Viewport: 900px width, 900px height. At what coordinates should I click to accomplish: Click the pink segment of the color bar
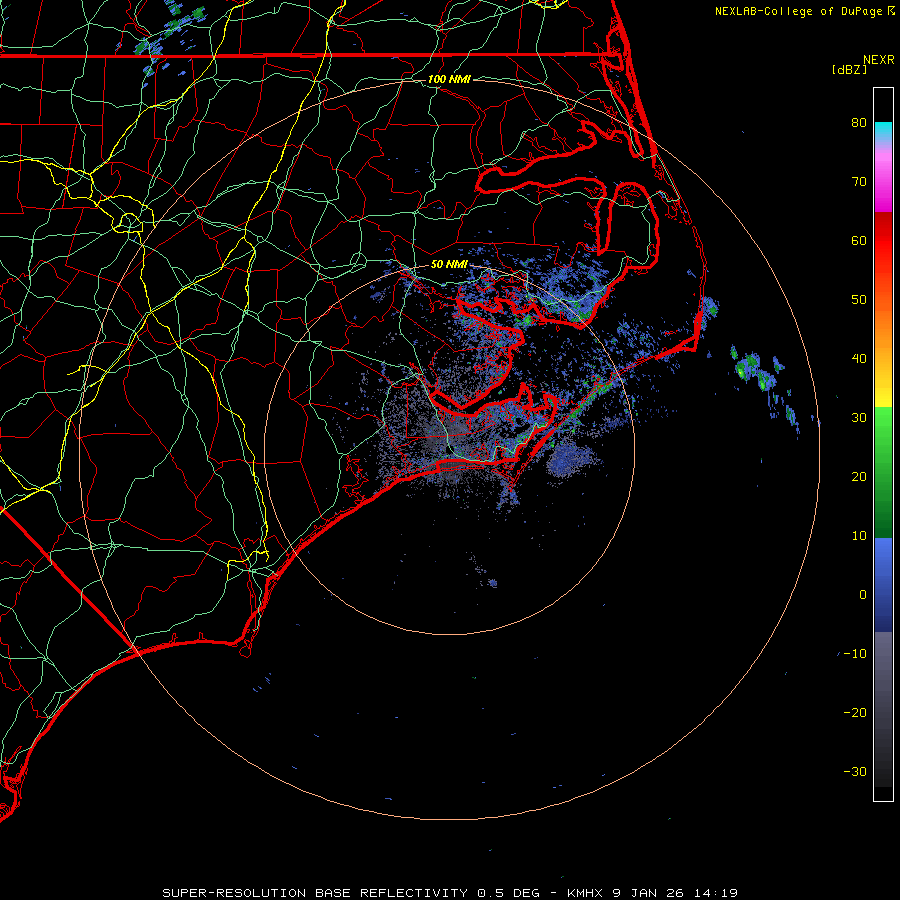(x=883, y=178)
